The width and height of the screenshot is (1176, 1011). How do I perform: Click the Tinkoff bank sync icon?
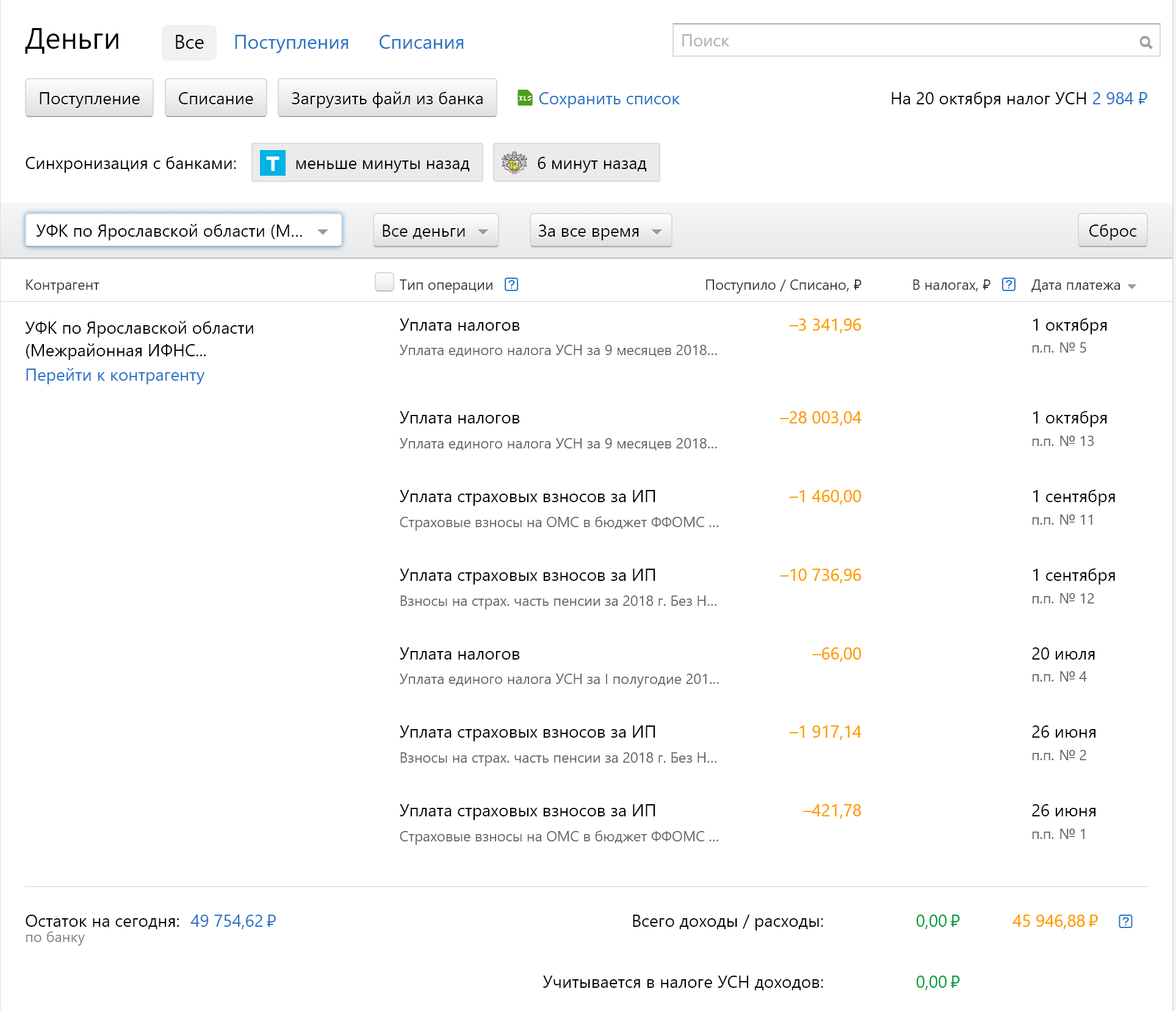pos(514,163)
